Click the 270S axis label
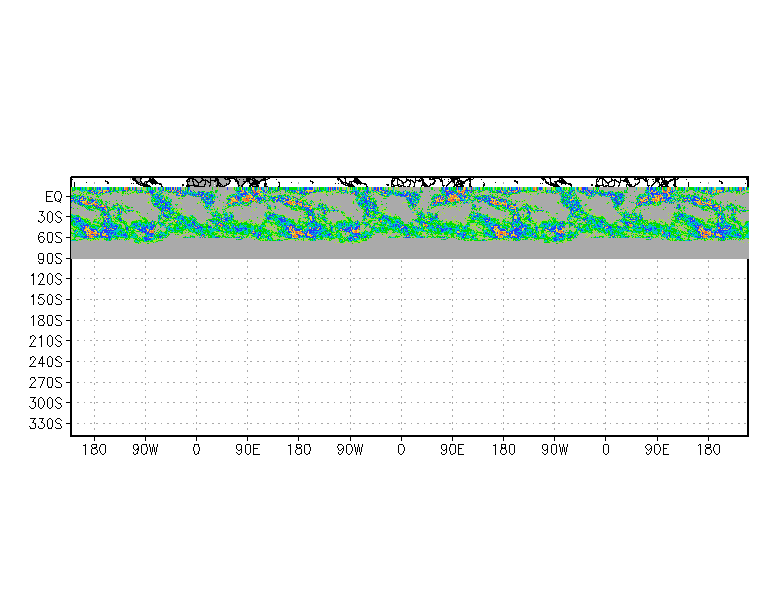784x612 pixels. click(46, 382)
